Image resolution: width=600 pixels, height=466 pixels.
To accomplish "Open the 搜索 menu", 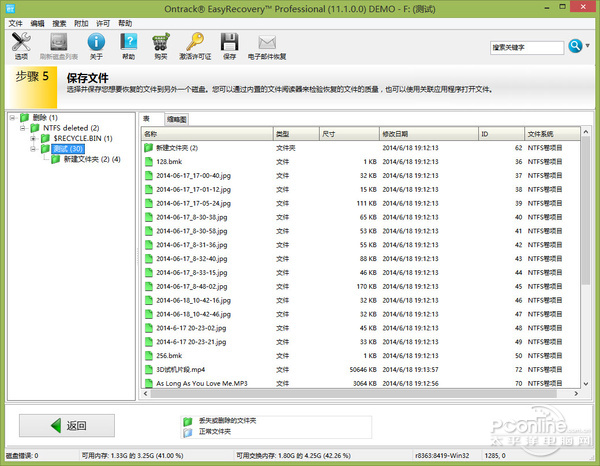I will 59,23.
